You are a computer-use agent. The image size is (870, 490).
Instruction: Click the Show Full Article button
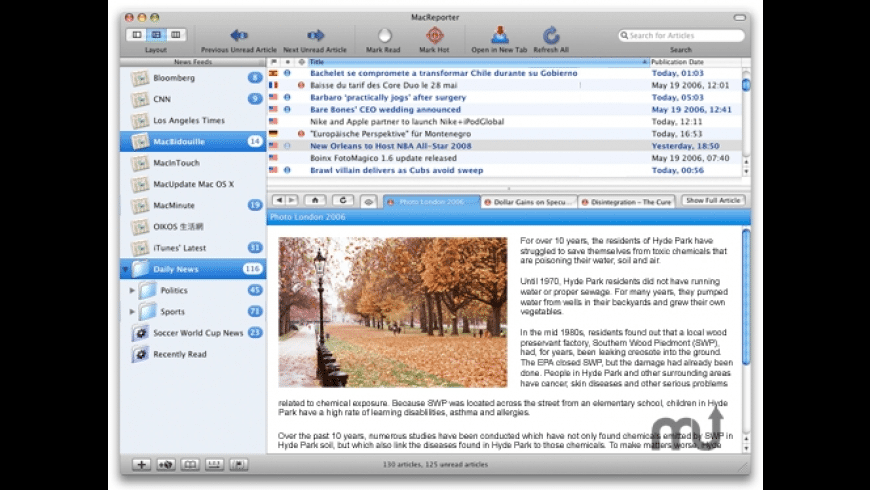712,201
